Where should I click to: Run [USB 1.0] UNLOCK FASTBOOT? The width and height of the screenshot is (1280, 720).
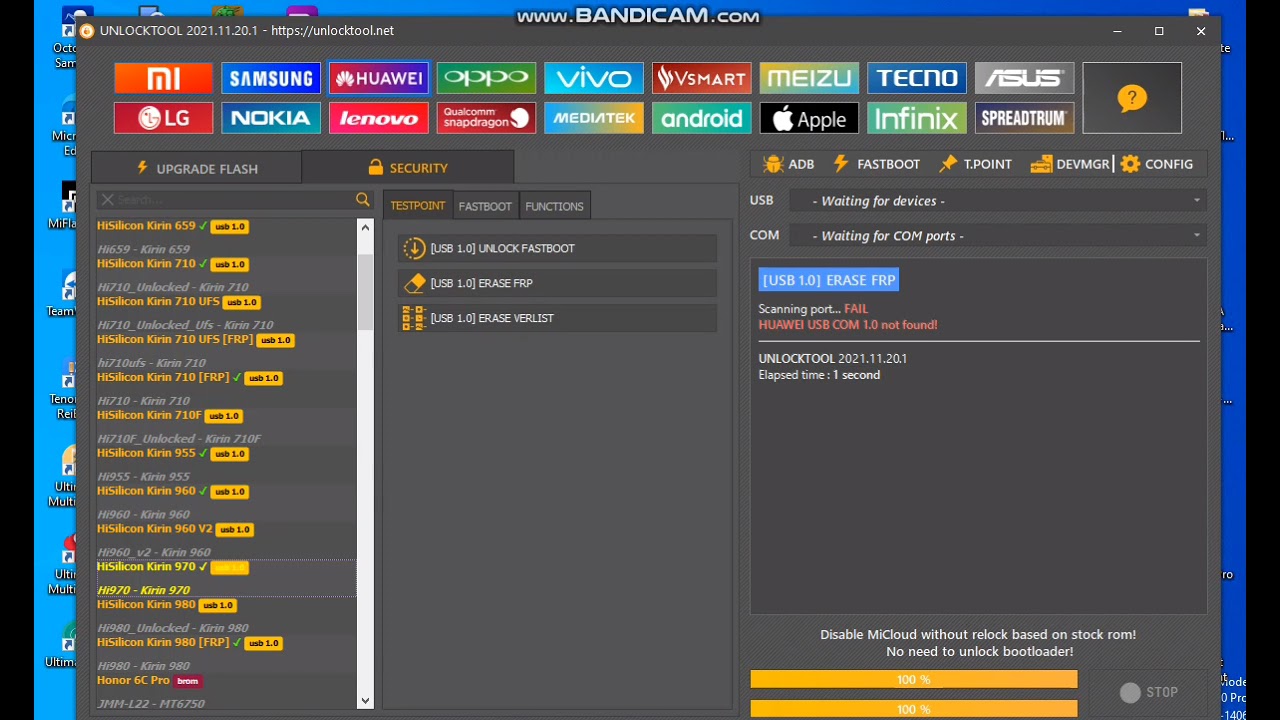click(557, 248)
